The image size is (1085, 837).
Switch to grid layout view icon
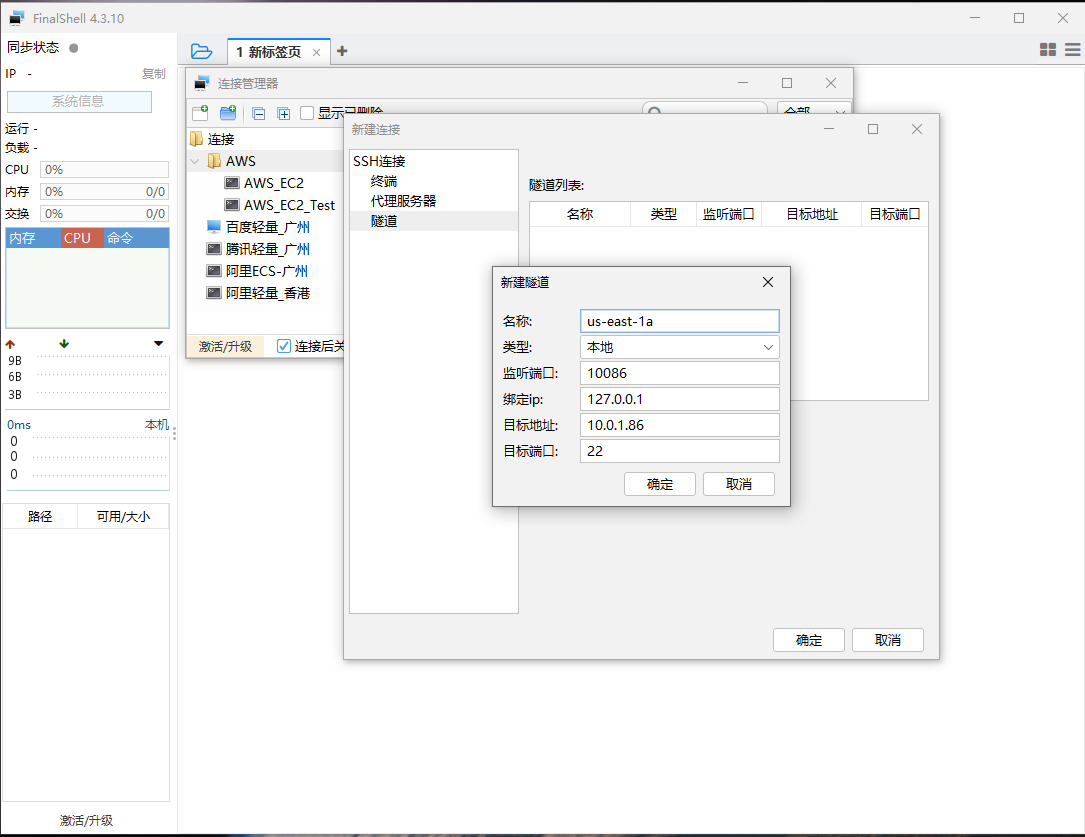(x=1048, y=49)
